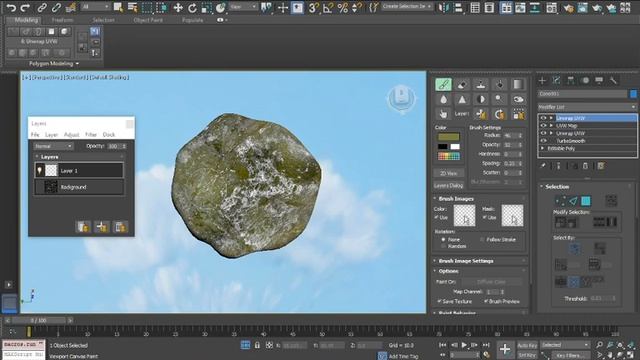This screenshot has height=360, width=640.
Task: Toggle Layer 1 visibility bulb in Layers window
Action: pos(40,170)
